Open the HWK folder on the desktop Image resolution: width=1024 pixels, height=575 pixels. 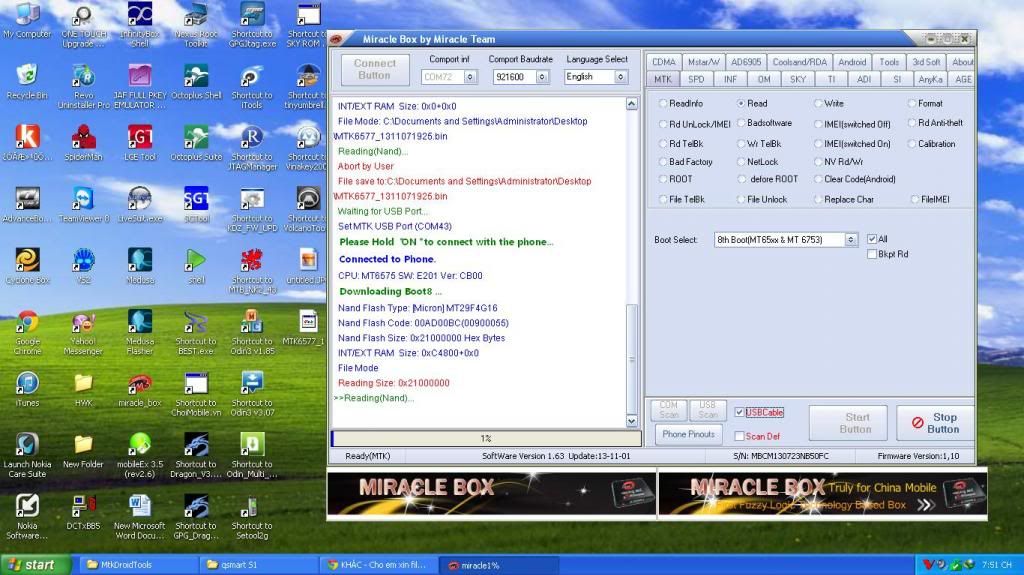click(84, 389)
